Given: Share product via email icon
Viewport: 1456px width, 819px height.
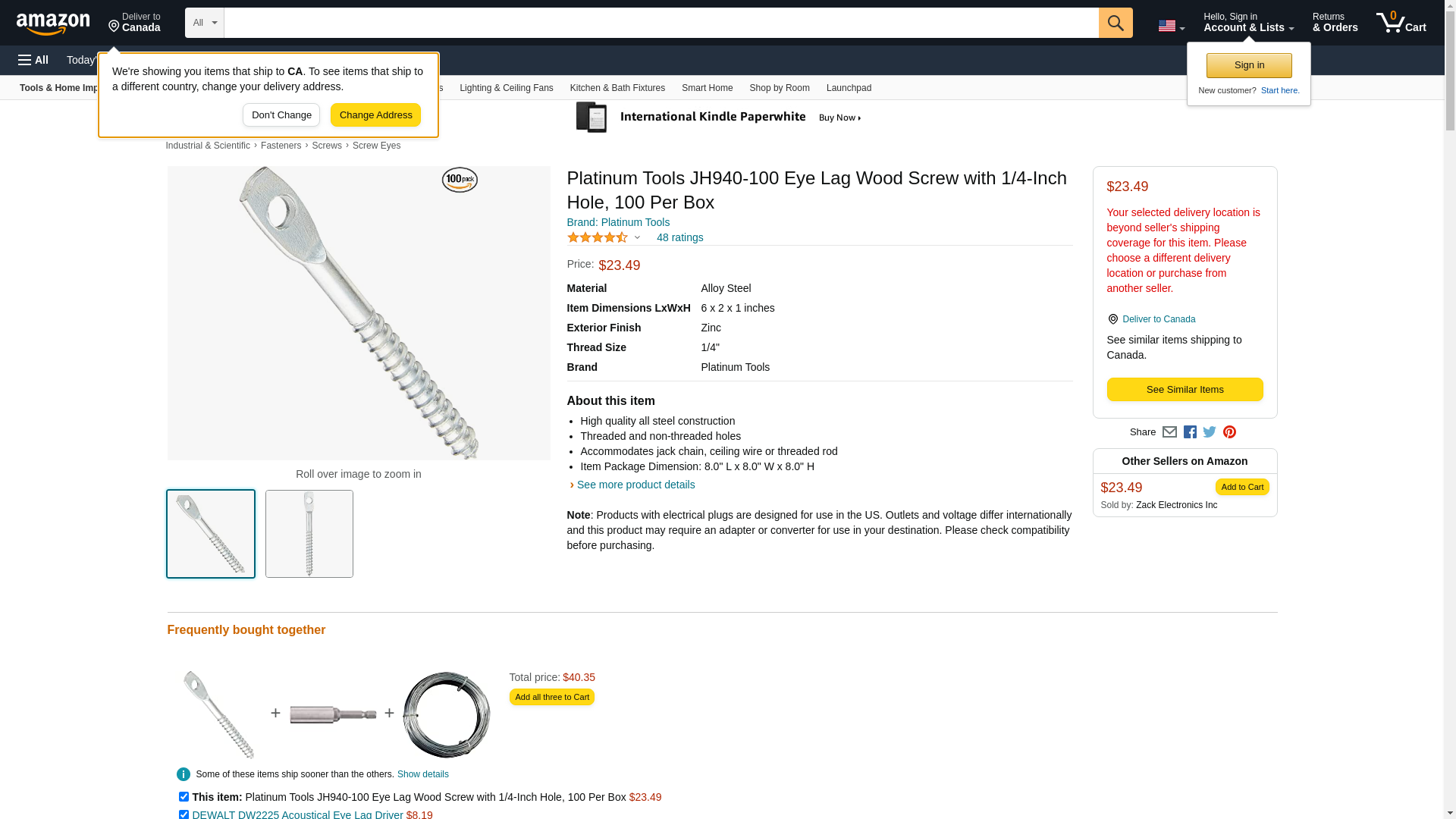Looking at the screenshot, I should (x=1169, y=432).
